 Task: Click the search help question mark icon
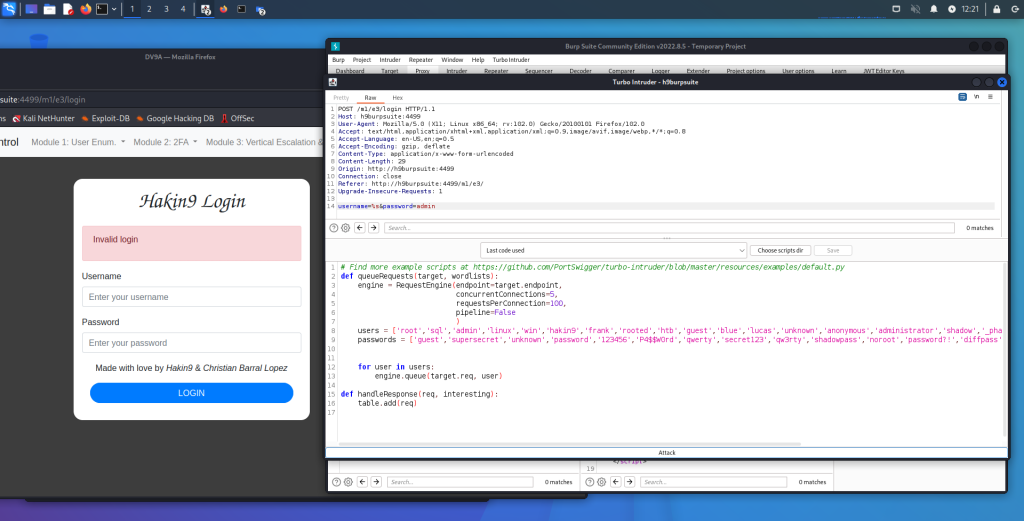click(x=334, y=228)
